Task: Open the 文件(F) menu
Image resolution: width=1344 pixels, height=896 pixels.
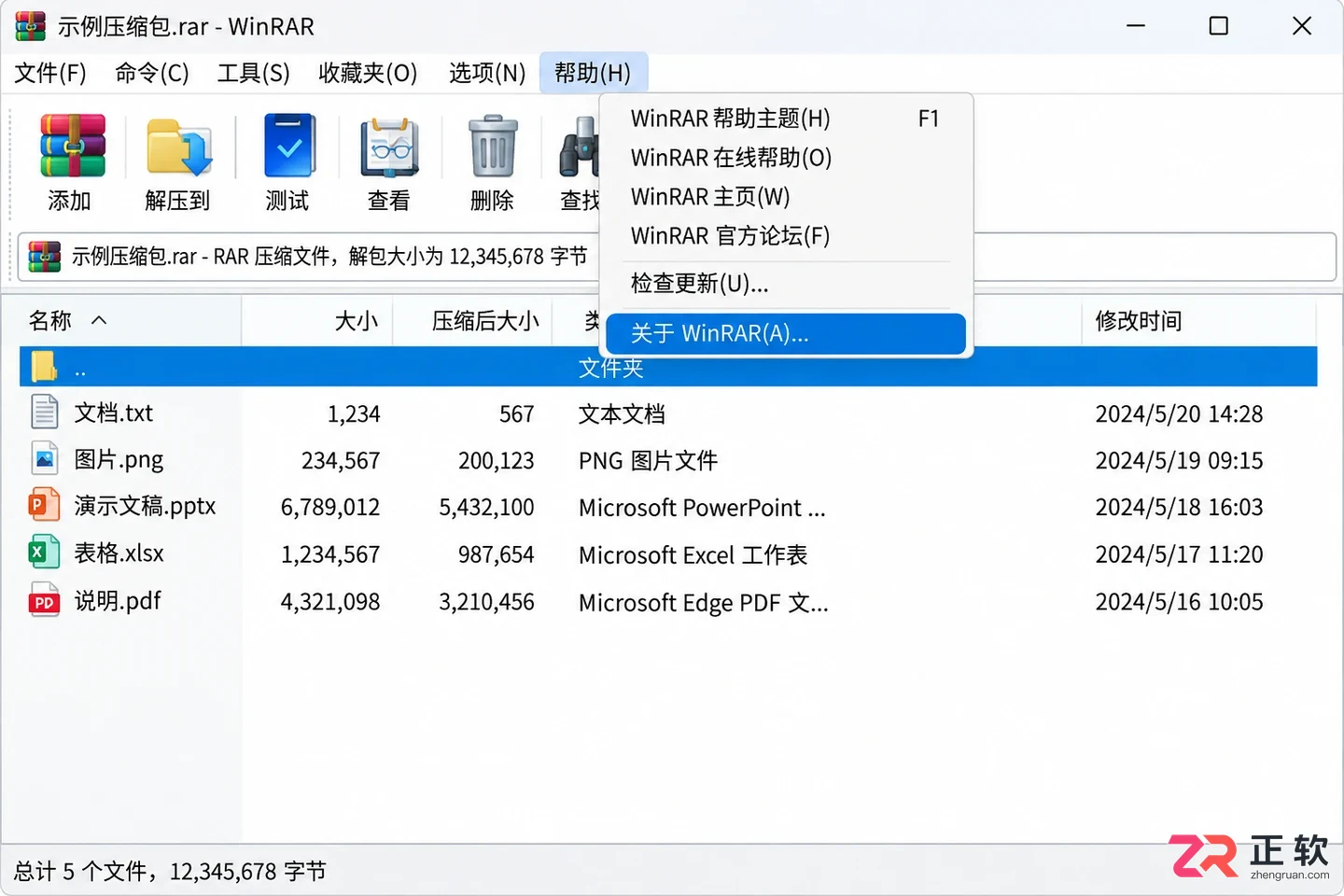Action: pos(50,73)
